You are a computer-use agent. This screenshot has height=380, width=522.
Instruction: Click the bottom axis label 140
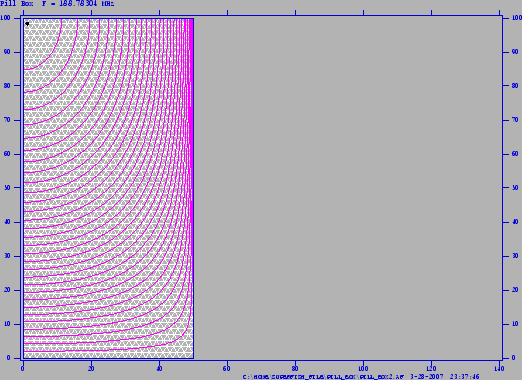(x=499, y=368)
